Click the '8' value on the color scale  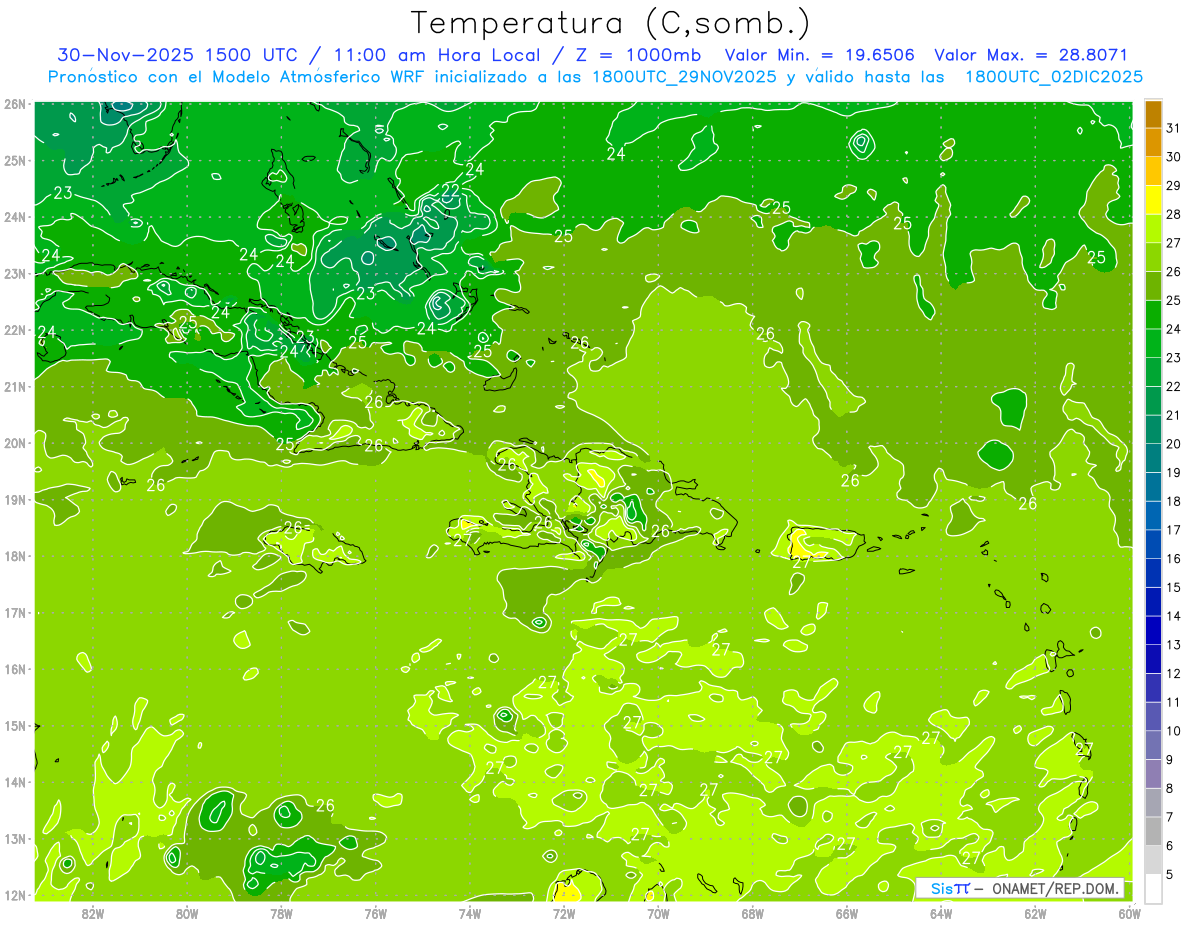[1170, 788]
